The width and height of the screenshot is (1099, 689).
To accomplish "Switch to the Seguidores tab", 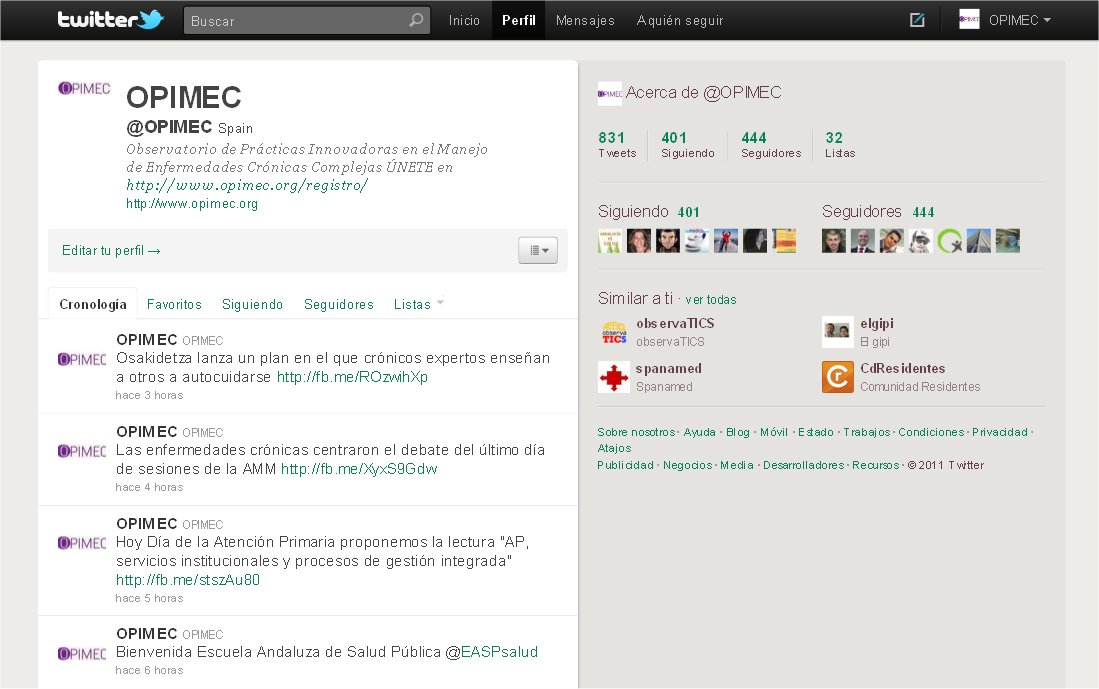I will tap(339, 304).
